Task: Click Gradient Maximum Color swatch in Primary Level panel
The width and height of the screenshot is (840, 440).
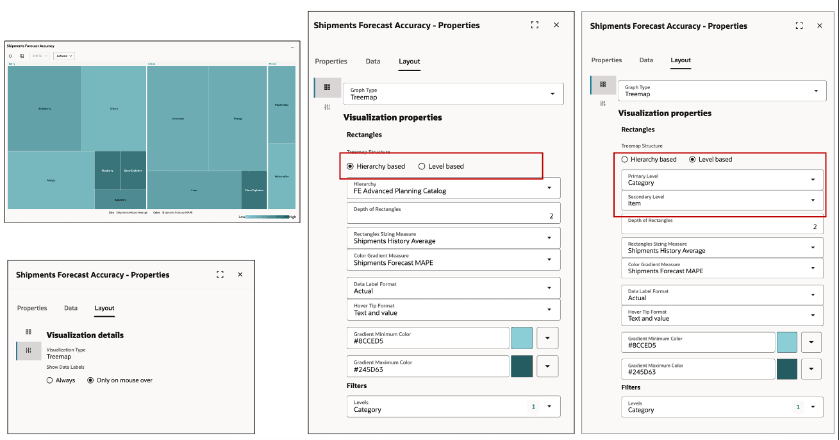Action: pyautogui.click(x=787, y=369)
